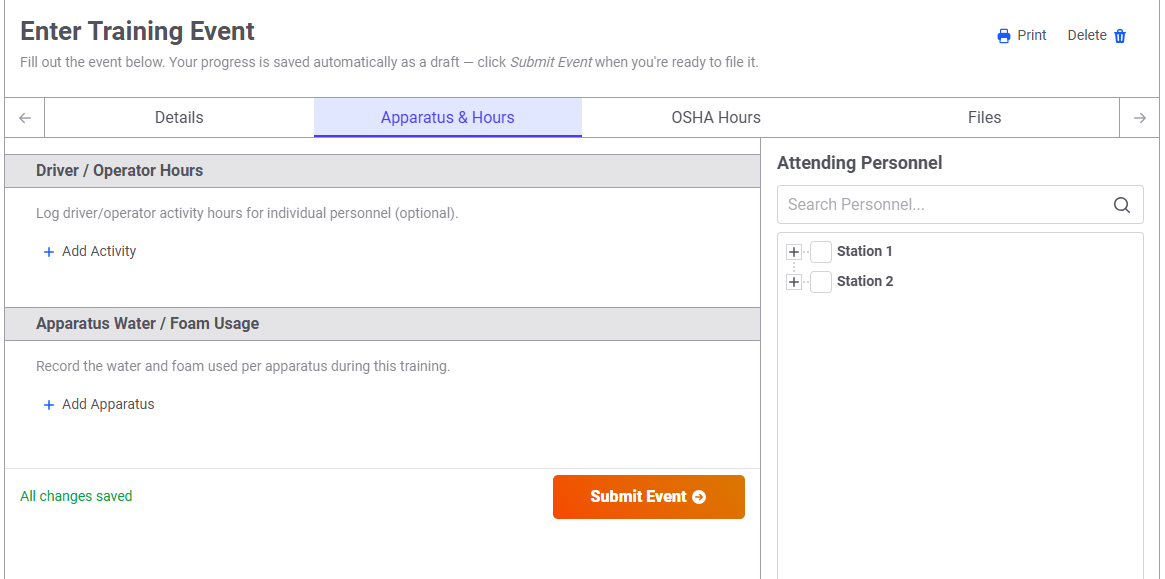The image size is (1165, 579).
Task: Click the trash can Delete icon
Action: tap(1120, 36)
